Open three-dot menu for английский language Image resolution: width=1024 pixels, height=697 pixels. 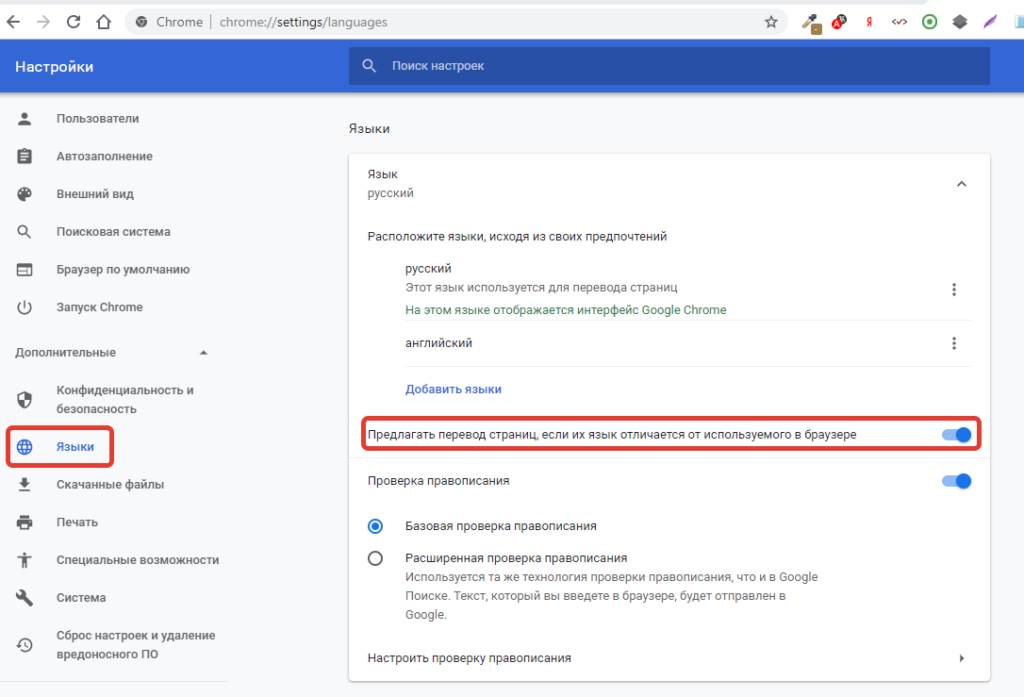[953, 343]
